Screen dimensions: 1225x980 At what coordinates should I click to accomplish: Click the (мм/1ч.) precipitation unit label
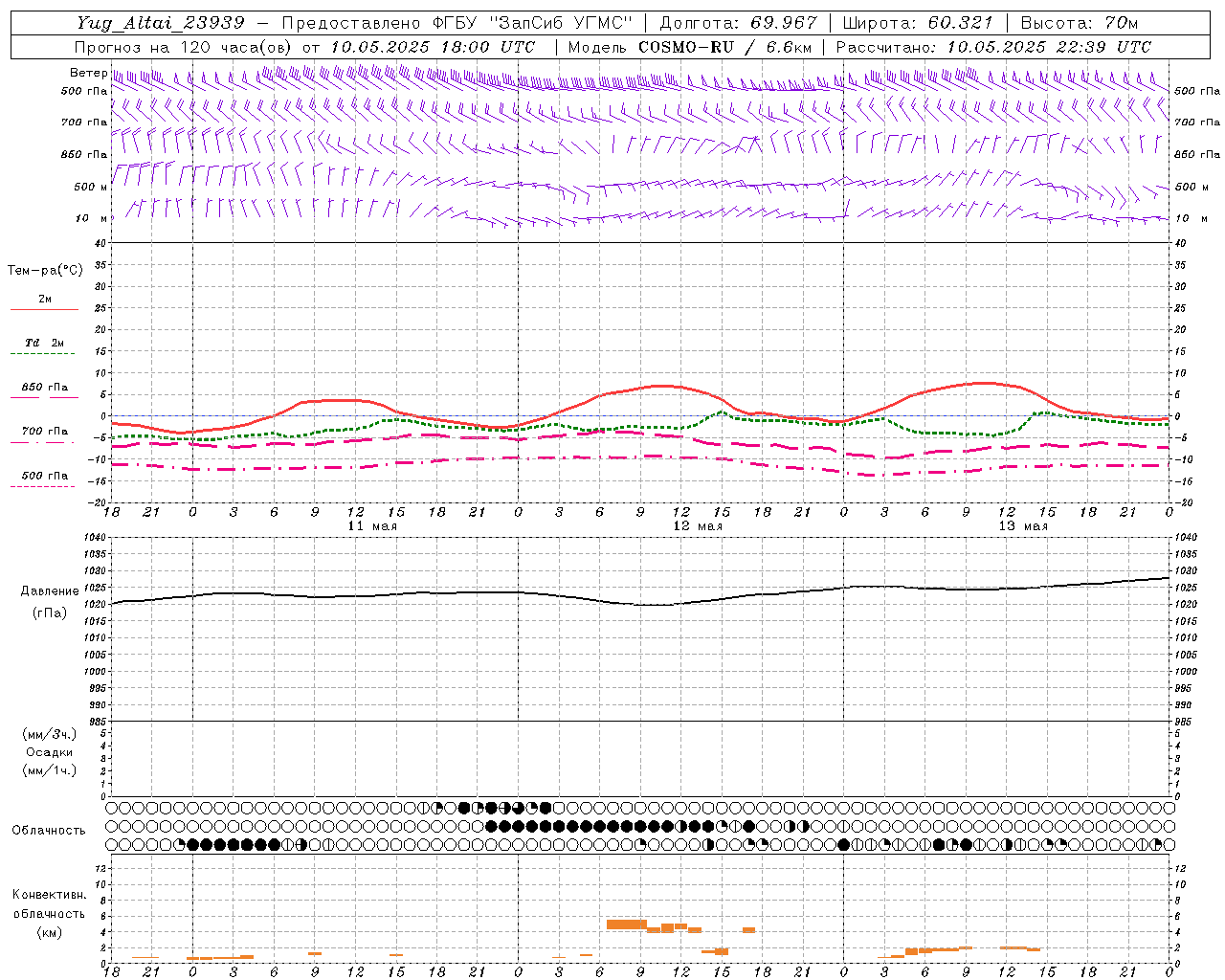click(50, 770)
